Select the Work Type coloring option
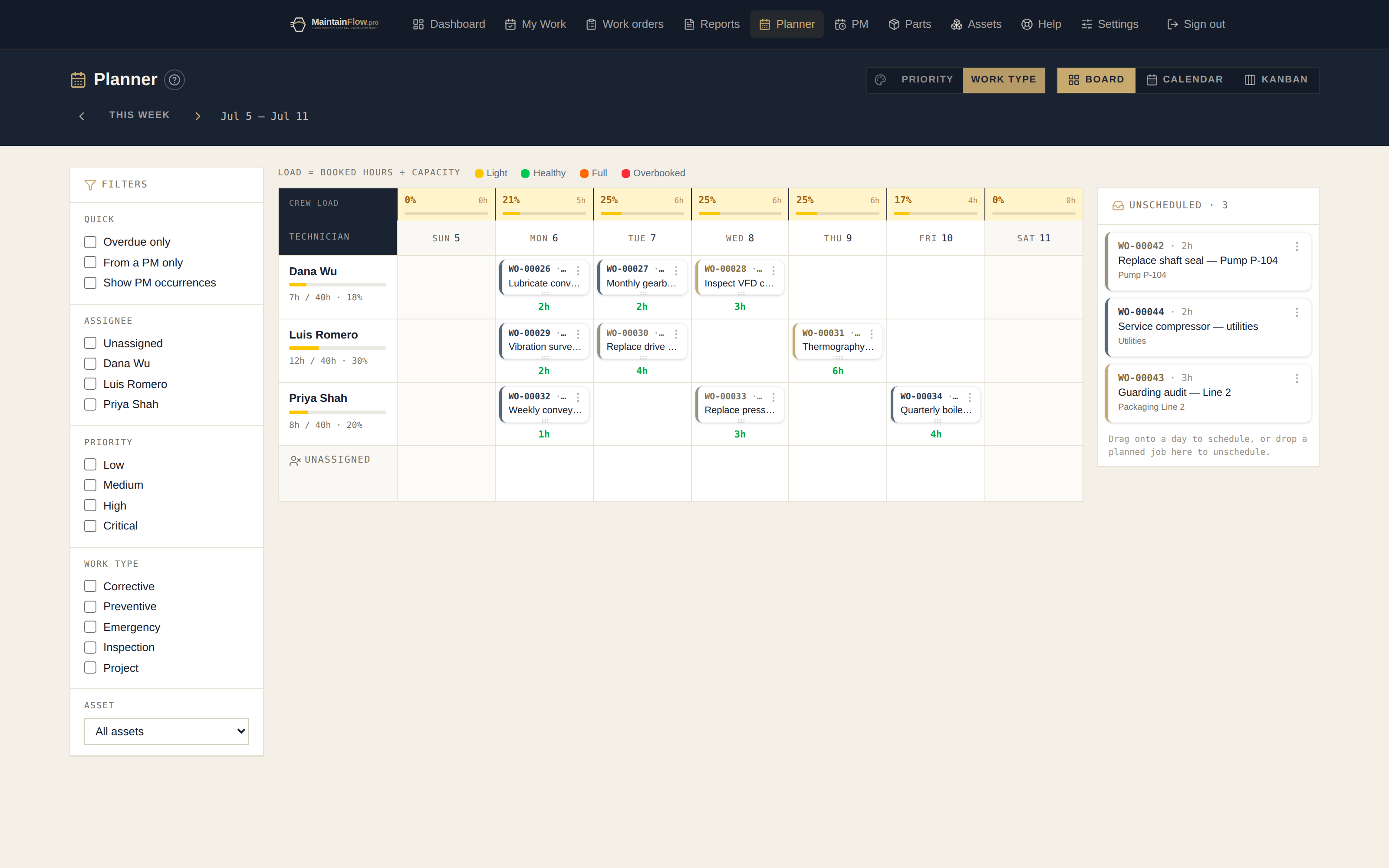1389x868 pixels. tap(1003, 80)
